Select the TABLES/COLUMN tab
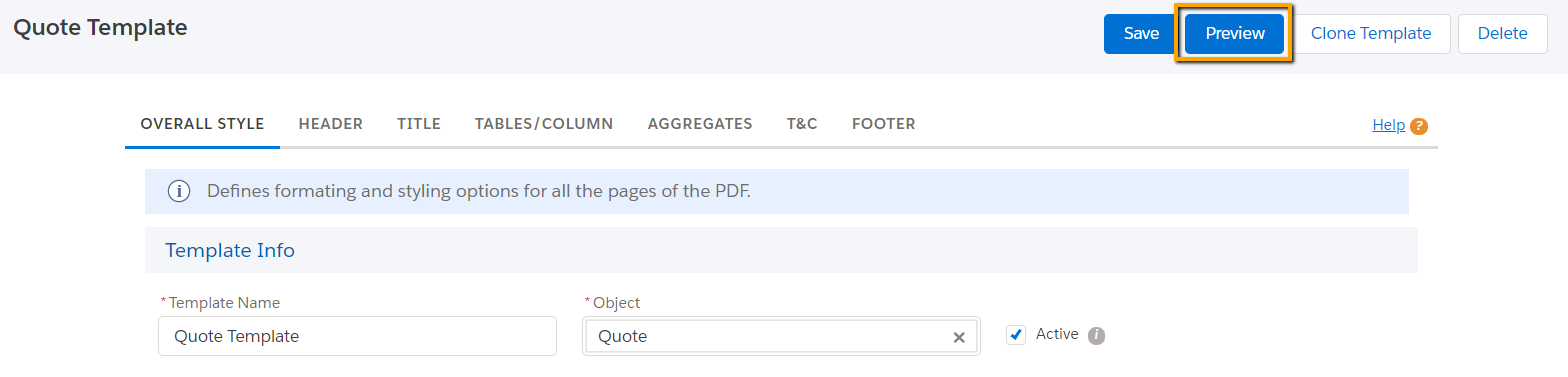 [544, 124]
